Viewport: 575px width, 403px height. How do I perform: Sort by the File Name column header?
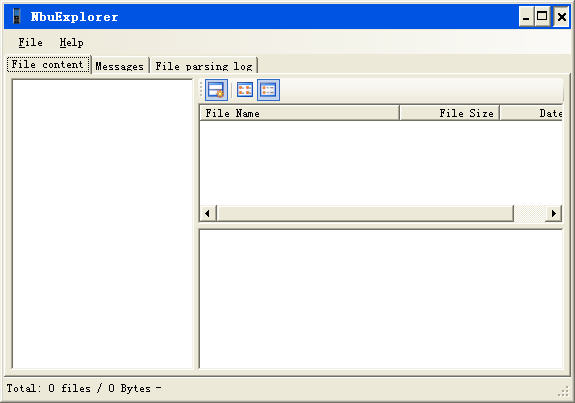pos(300,113)
